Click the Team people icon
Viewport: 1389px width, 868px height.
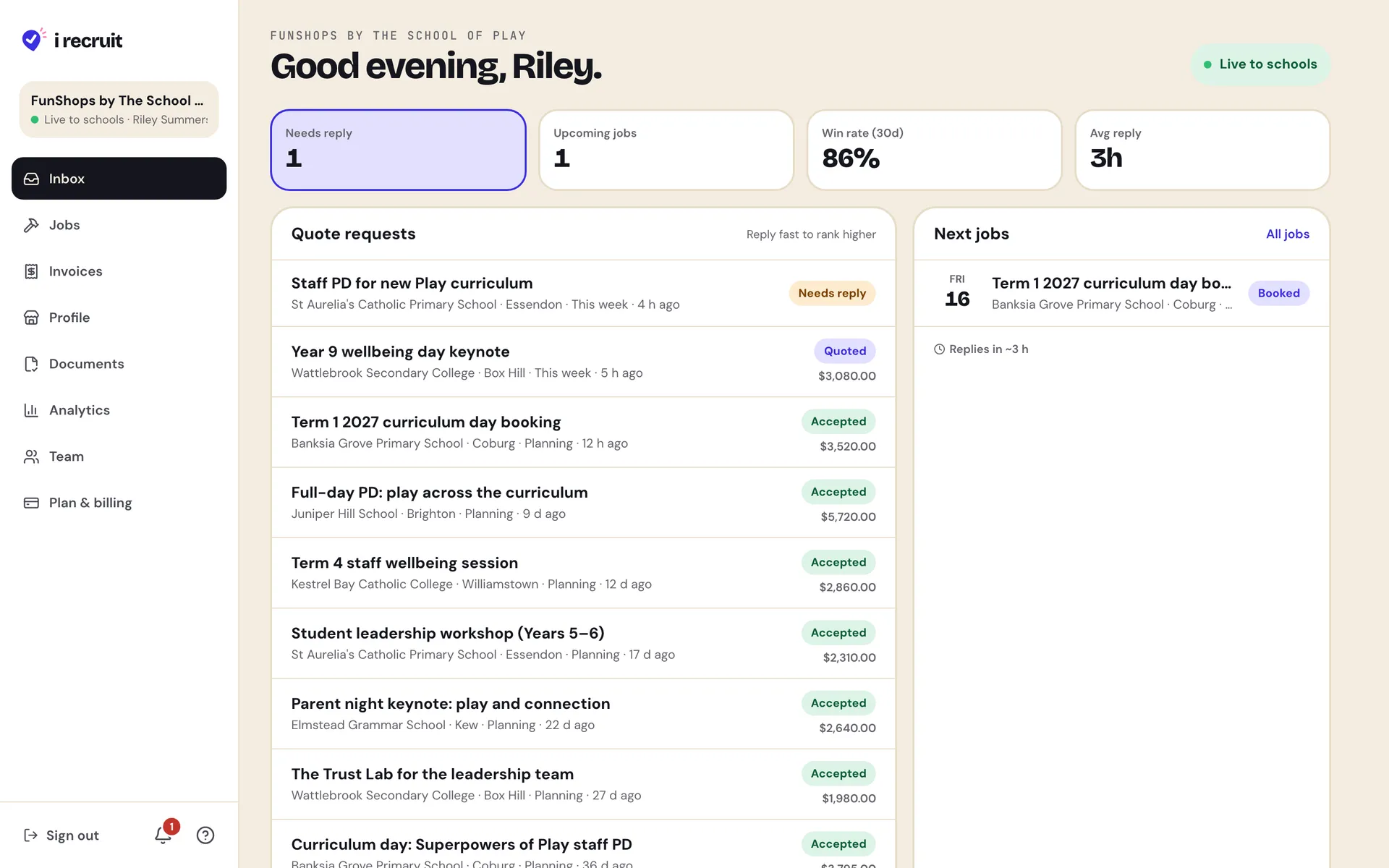click(x=31, y=456)
